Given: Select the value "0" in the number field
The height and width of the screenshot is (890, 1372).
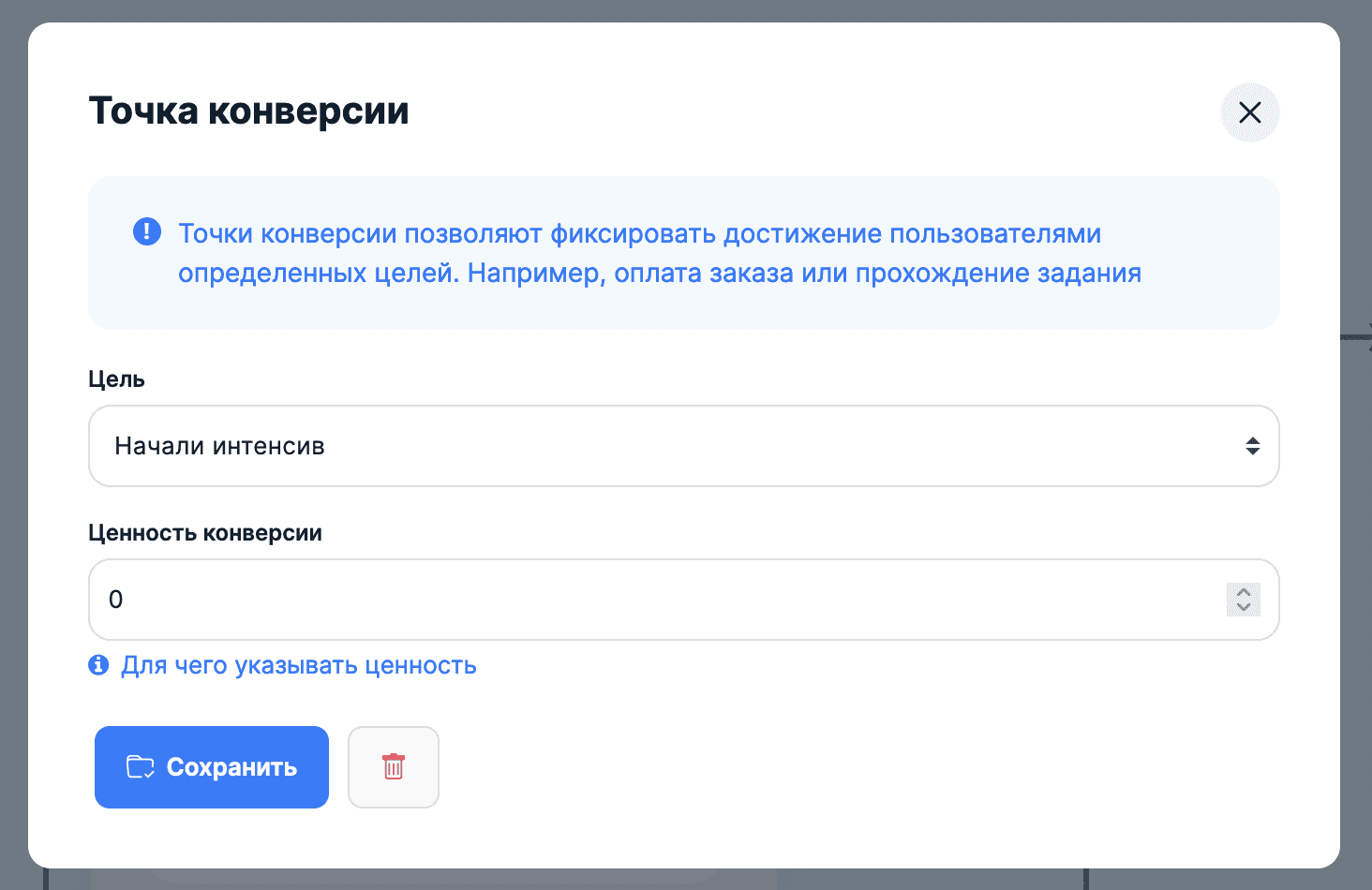Looking at the screenshot, I should tap(116, 600).
